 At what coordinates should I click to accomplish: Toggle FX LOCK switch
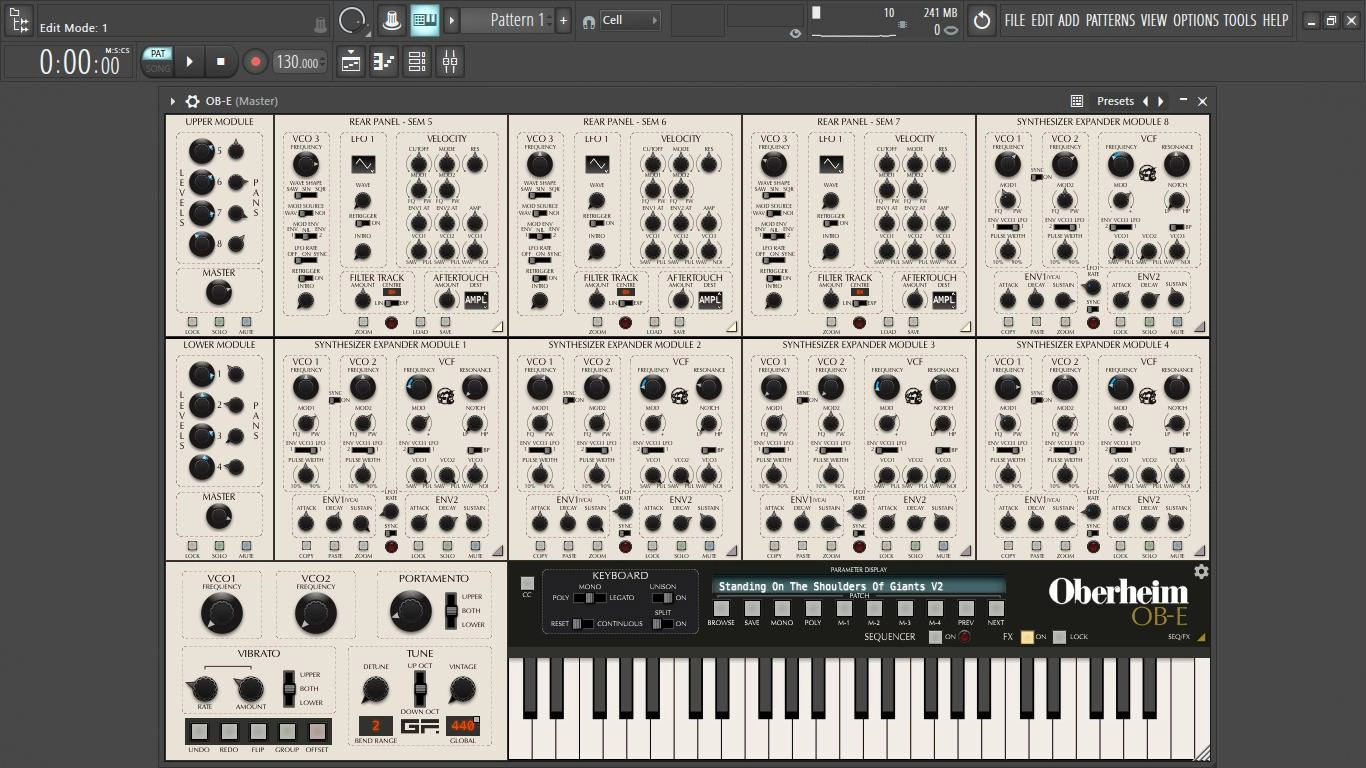(1059, 637)
